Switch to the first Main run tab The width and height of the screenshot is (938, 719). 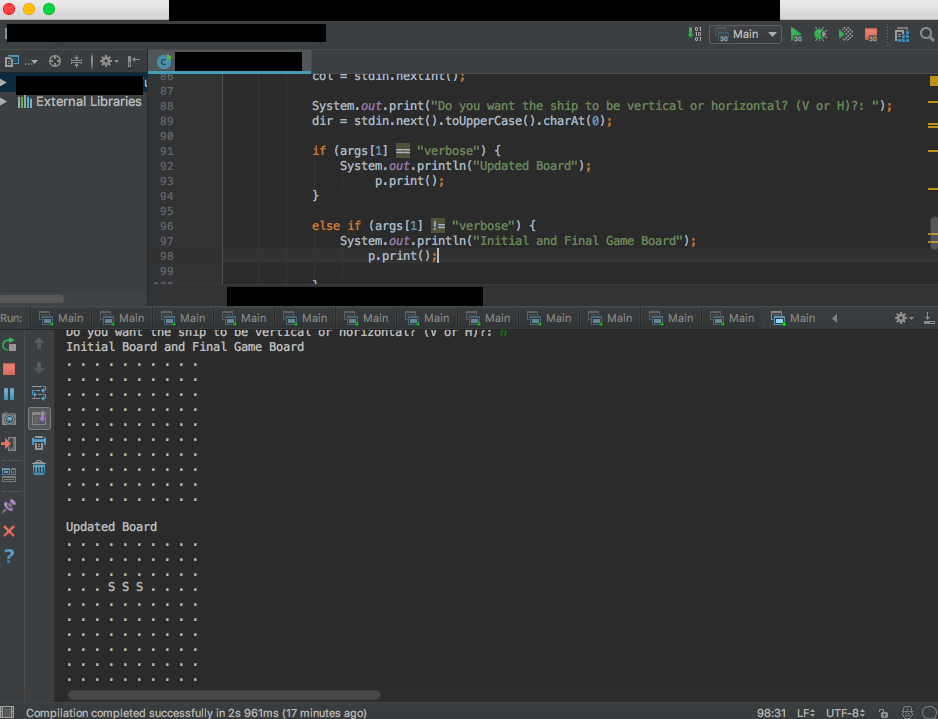61,318
